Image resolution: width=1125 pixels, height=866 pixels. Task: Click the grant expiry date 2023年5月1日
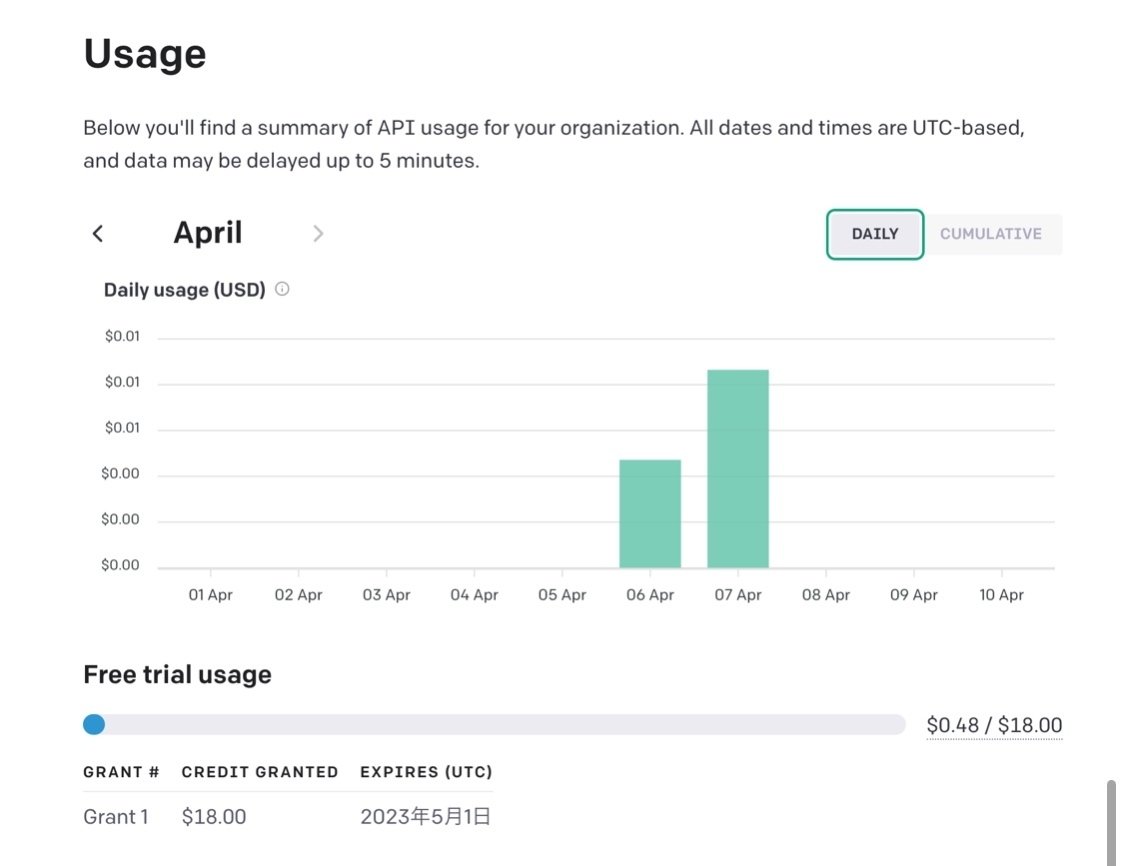[425, 816]
